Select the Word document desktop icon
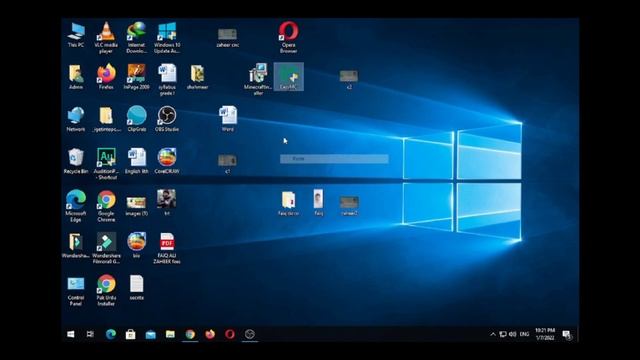 [x=228, y=119]
